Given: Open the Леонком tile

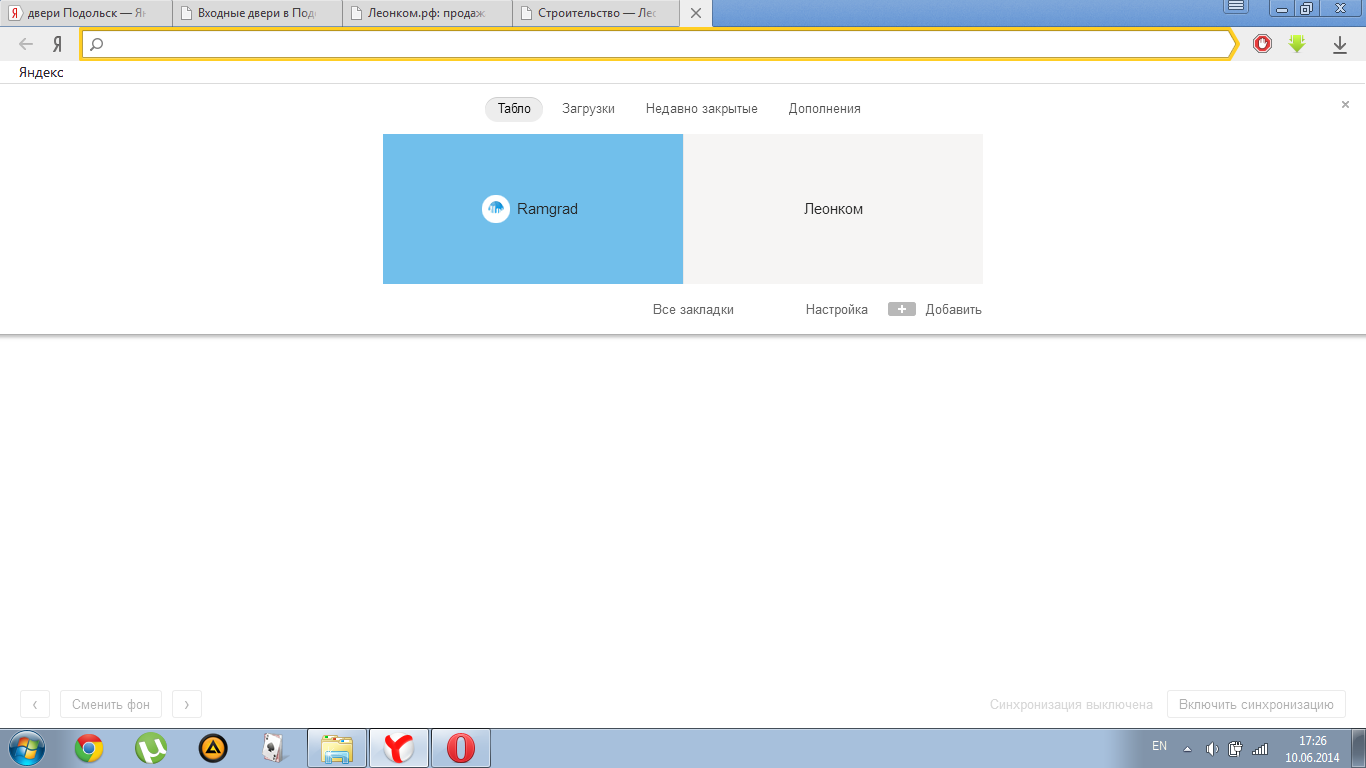Looking at the screenshot, I should tap(833, 209).
